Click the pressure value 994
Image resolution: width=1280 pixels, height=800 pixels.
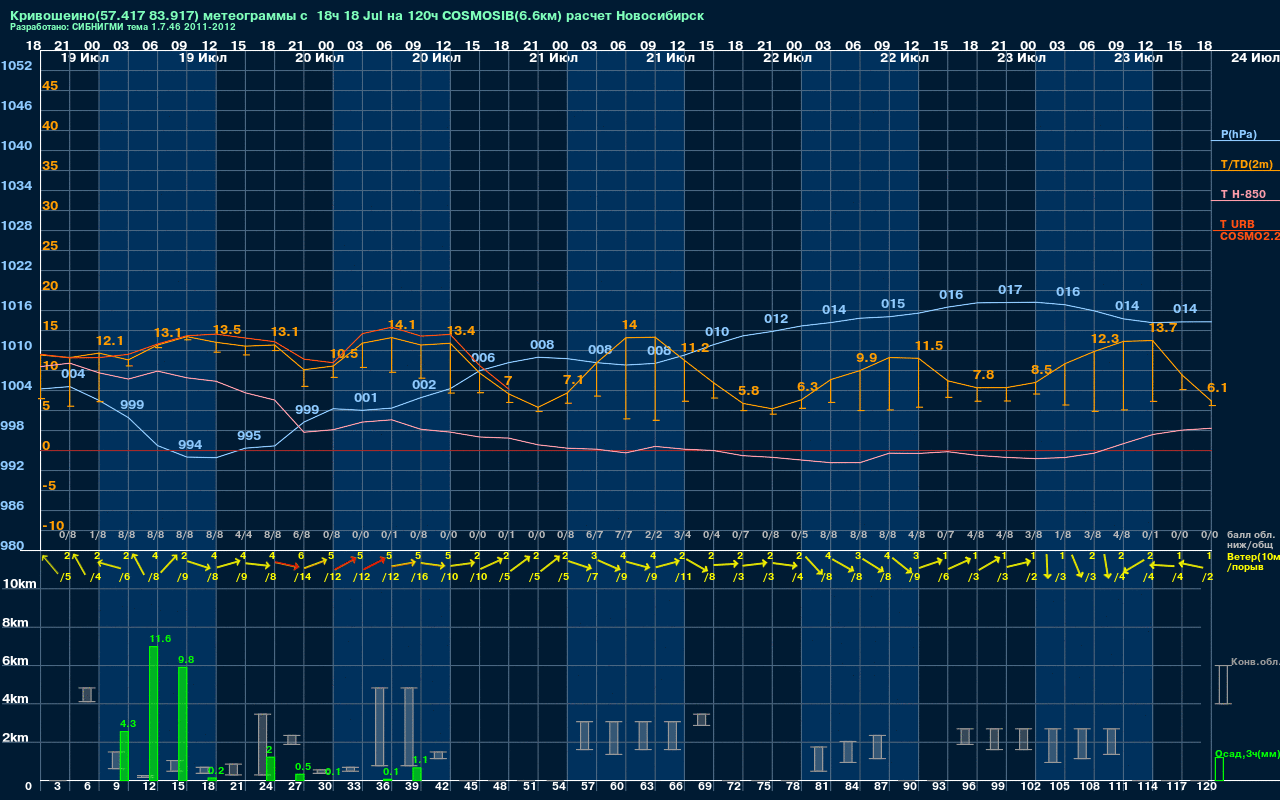click(190, 445)
